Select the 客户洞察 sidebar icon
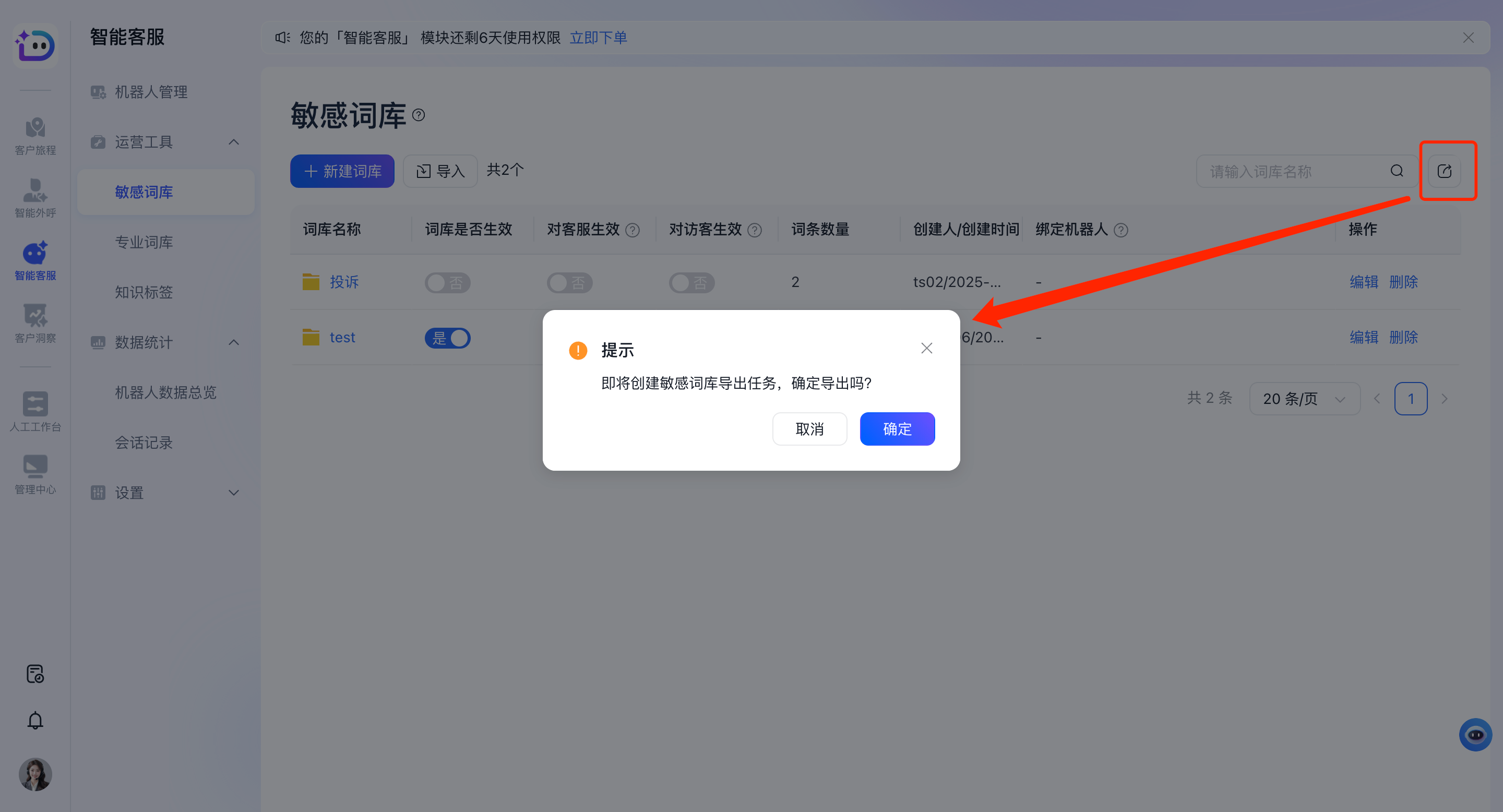 35,323
